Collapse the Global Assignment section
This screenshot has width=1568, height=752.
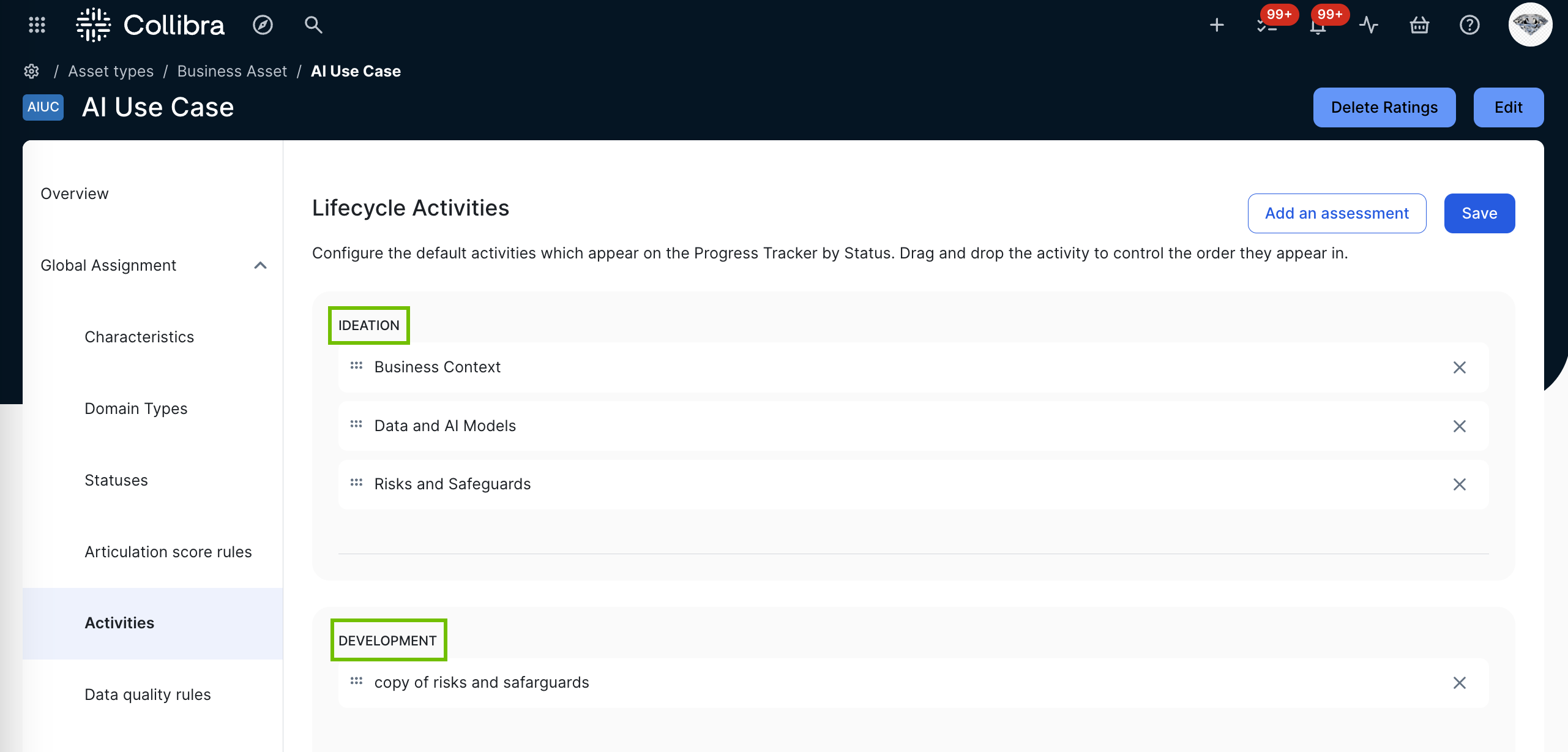click(x=260, y=265)
